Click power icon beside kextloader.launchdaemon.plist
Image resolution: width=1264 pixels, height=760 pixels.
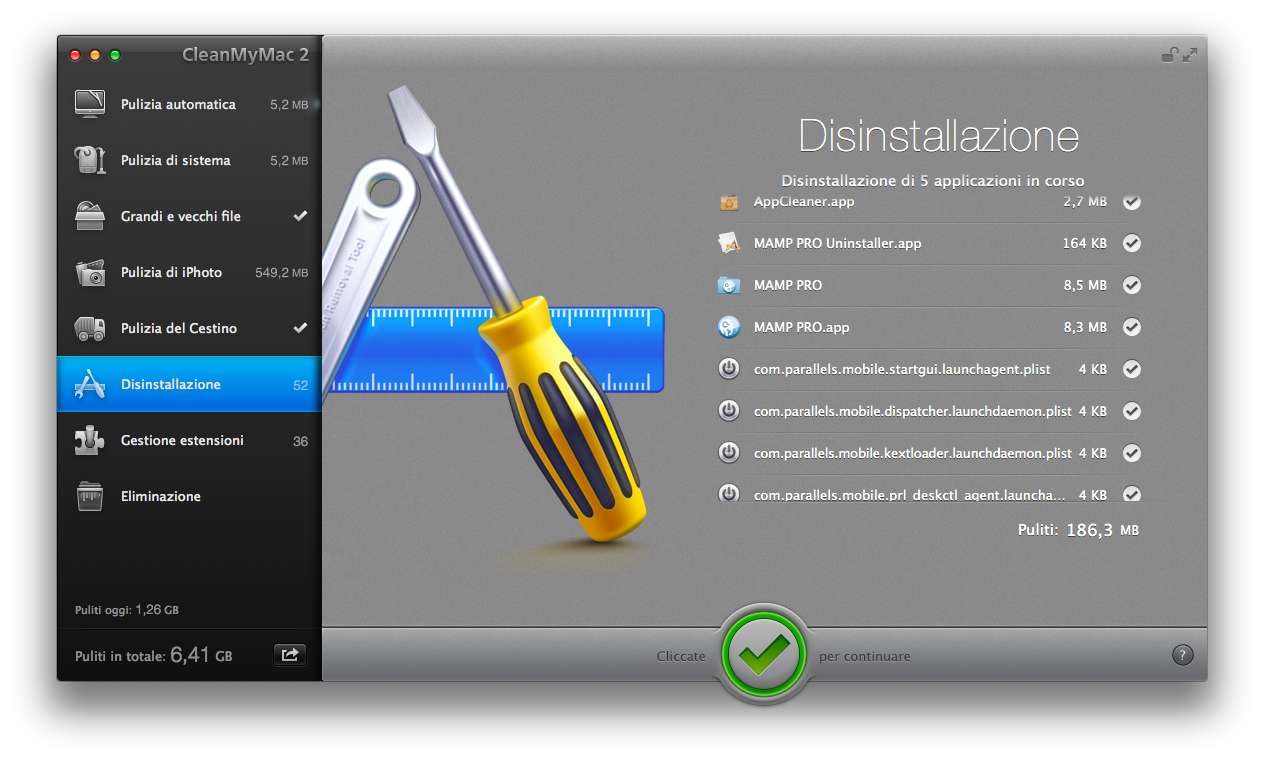pos(729,453)
